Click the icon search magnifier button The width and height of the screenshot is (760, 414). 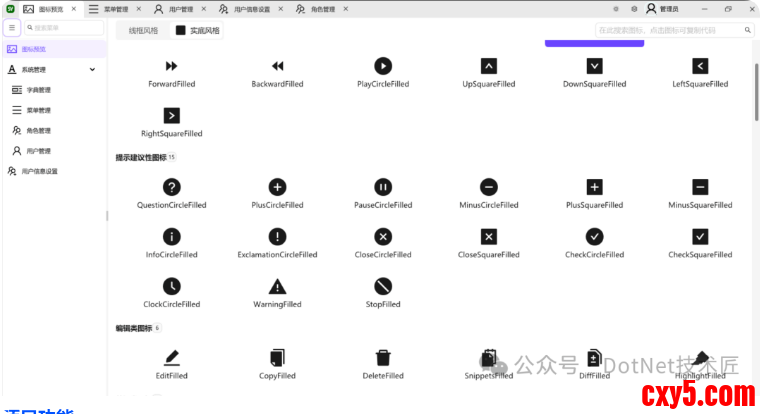[x=747, y=31]
